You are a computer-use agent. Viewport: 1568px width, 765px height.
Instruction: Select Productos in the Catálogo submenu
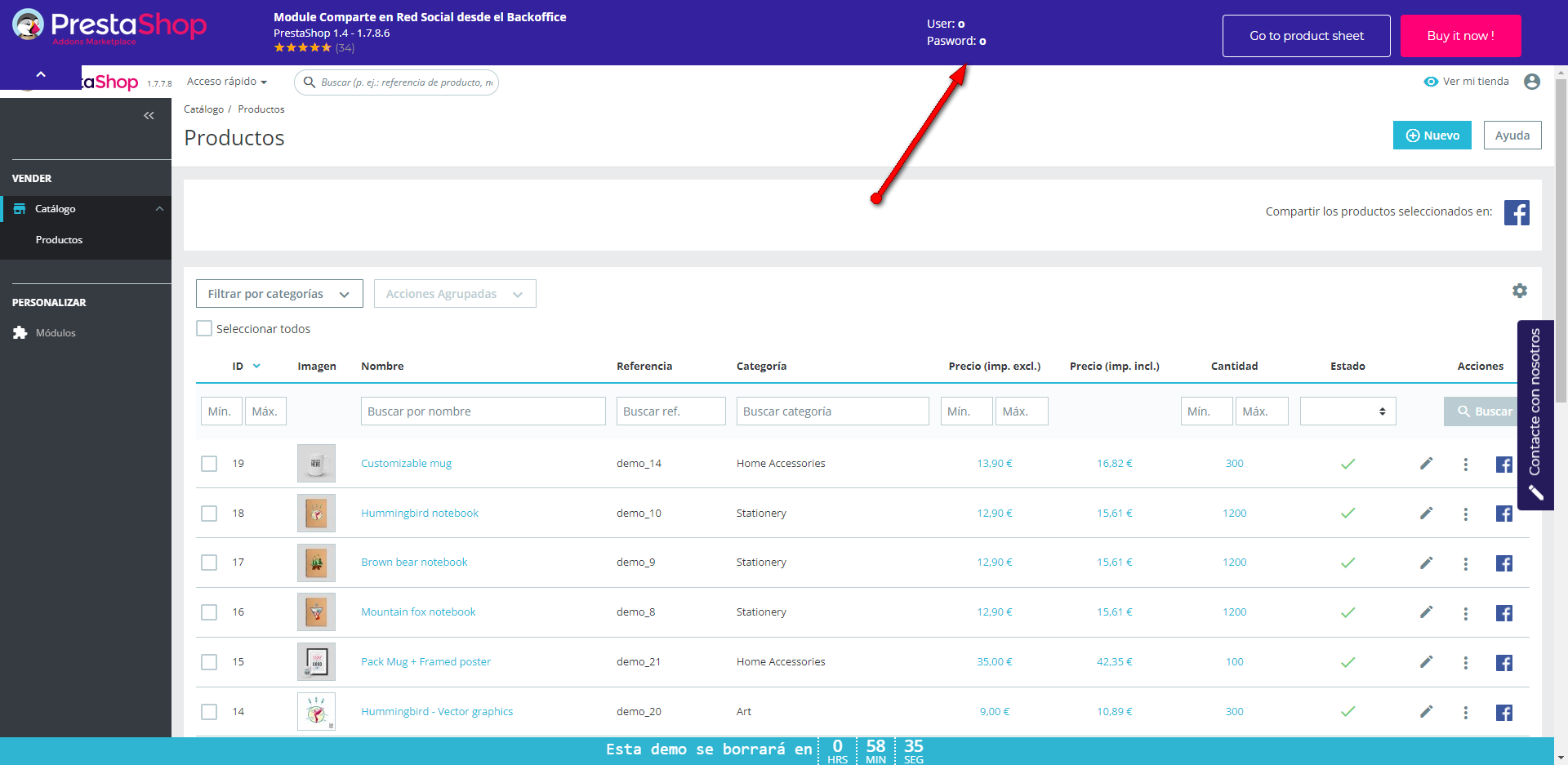coord(59,240)
